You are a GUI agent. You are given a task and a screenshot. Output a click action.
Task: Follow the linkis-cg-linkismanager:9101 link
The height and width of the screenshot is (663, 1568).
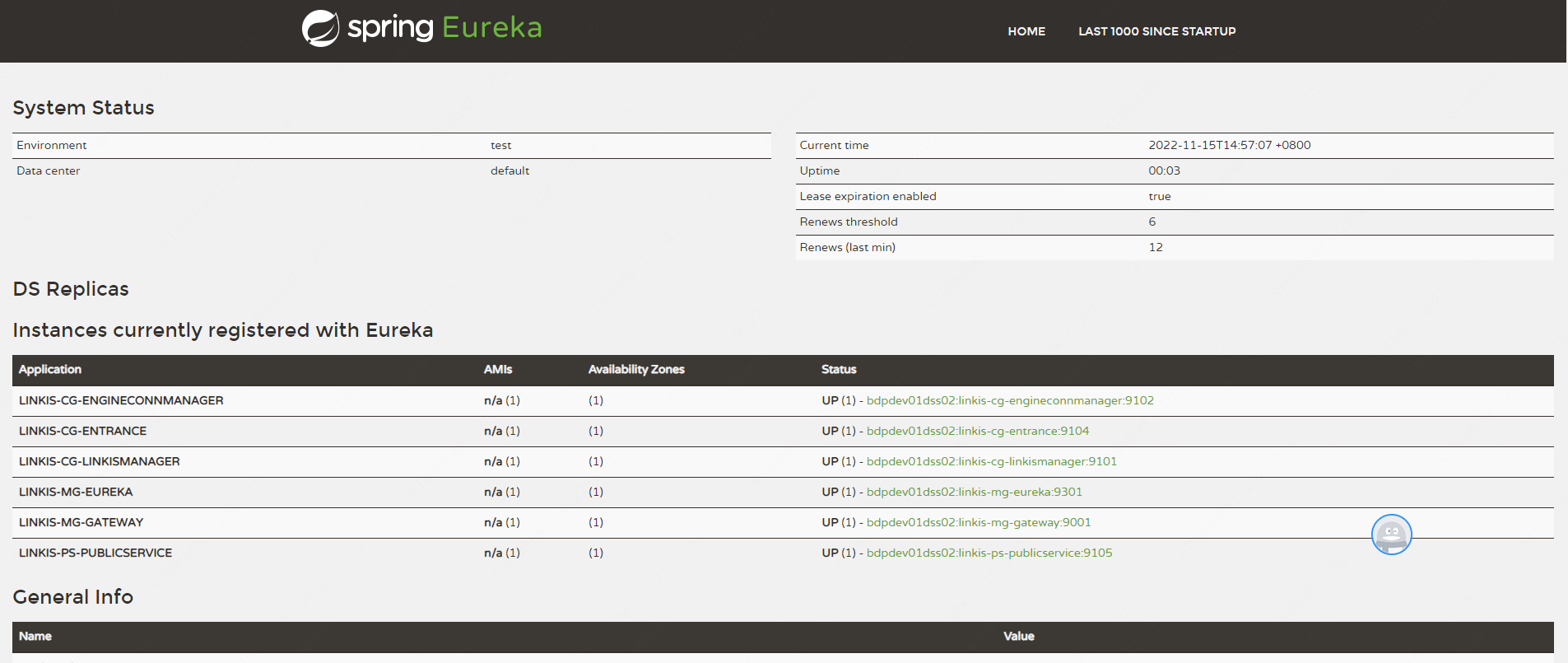pyautogui.click(x=991, y=461)
